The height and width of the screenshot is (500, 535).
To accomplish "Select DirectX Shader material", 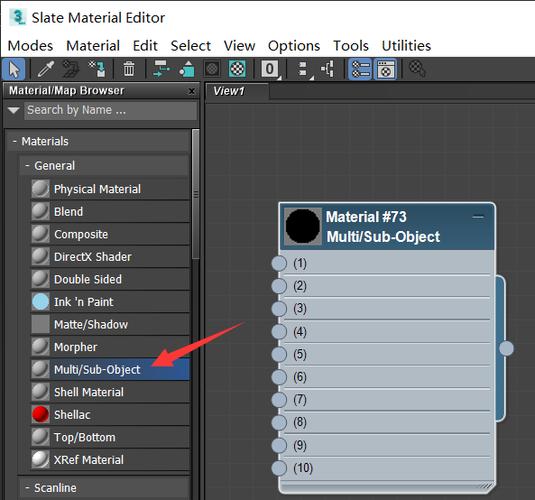I will coord(111,257).
